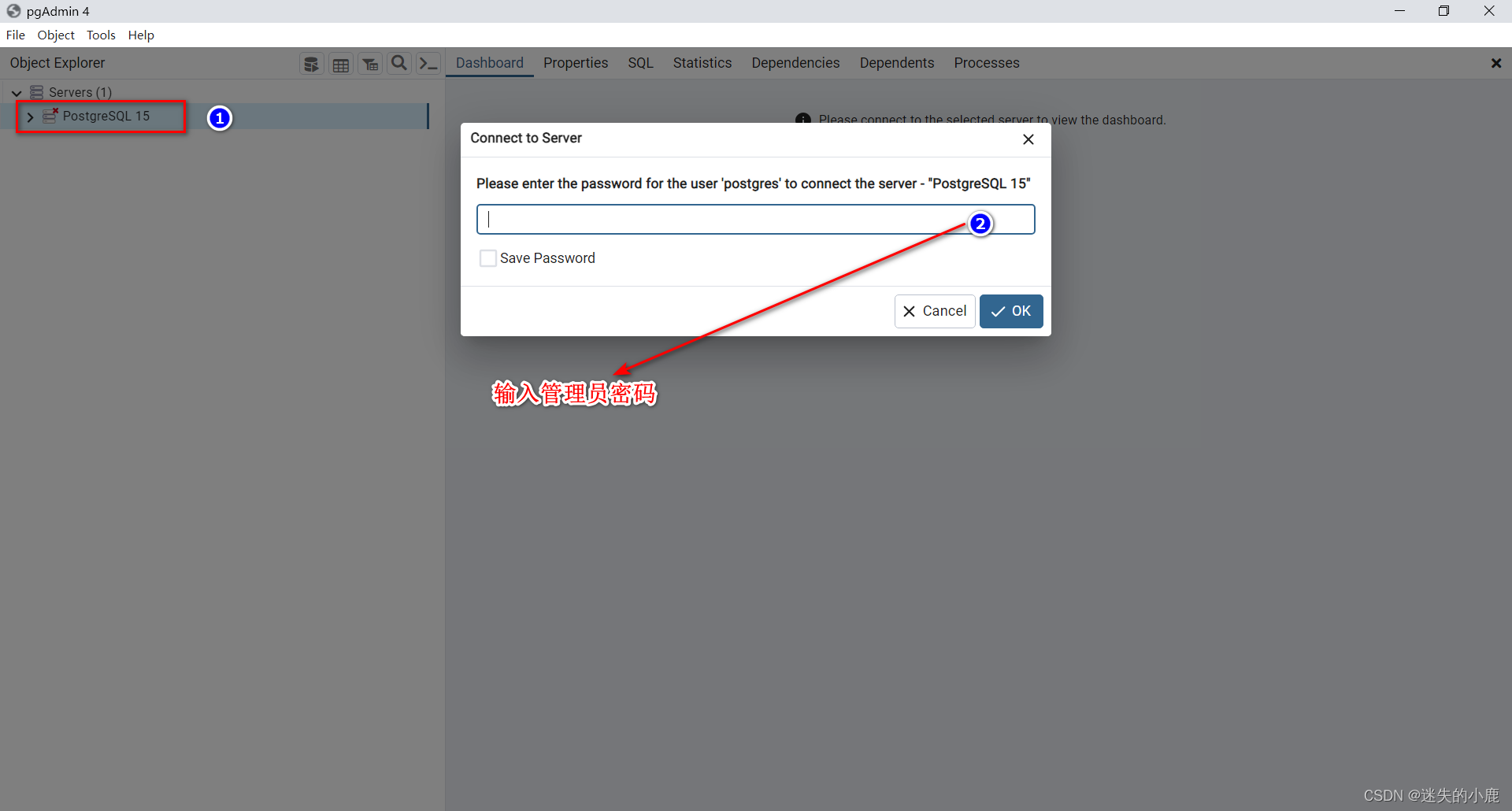Click the pgAdmin 4 elephant logo

(x=13, y=11)
